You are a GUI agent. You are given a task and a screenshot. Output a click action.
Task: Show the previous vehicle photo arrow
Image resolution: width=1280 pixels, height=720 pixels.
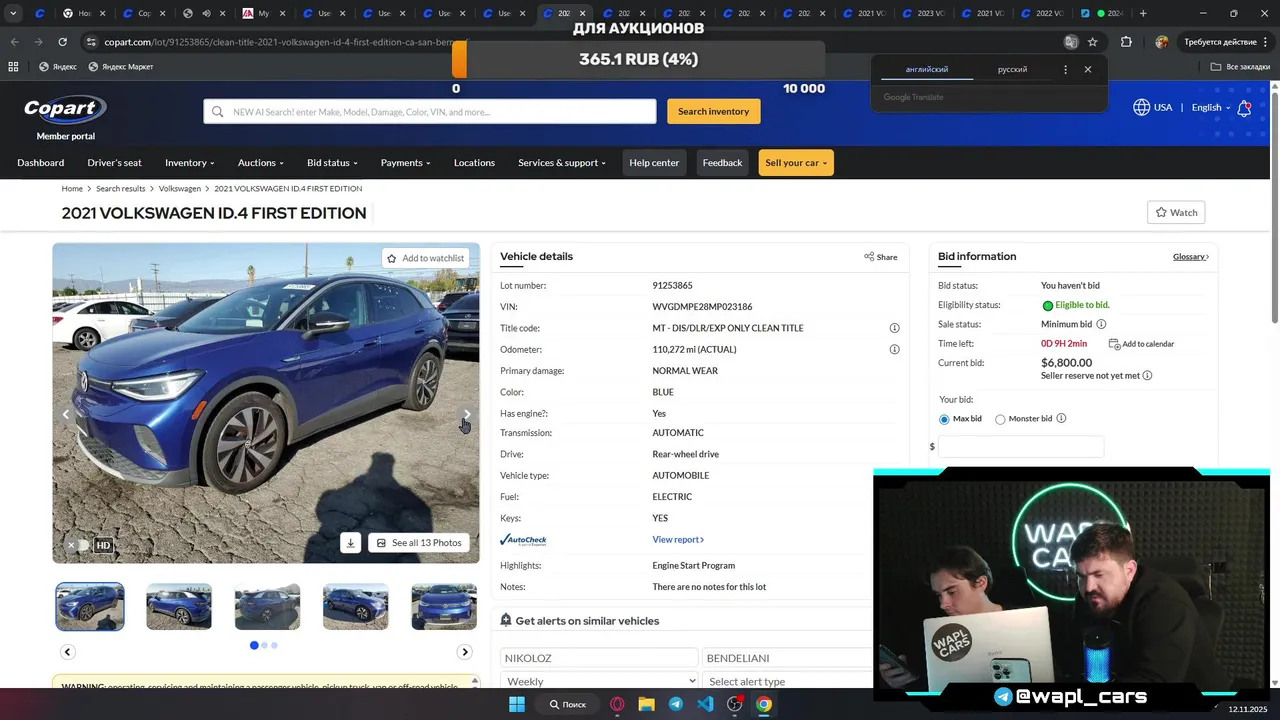[x=66, y=414]
